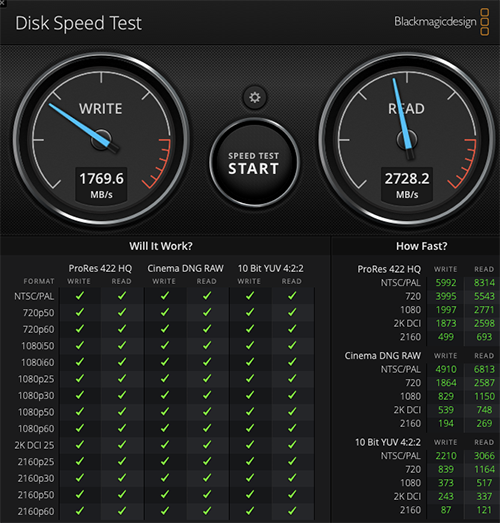Click 1080p25 Cinema DNG RAW read checkmark
The image size is (500, 523).
tap(207, 379)
